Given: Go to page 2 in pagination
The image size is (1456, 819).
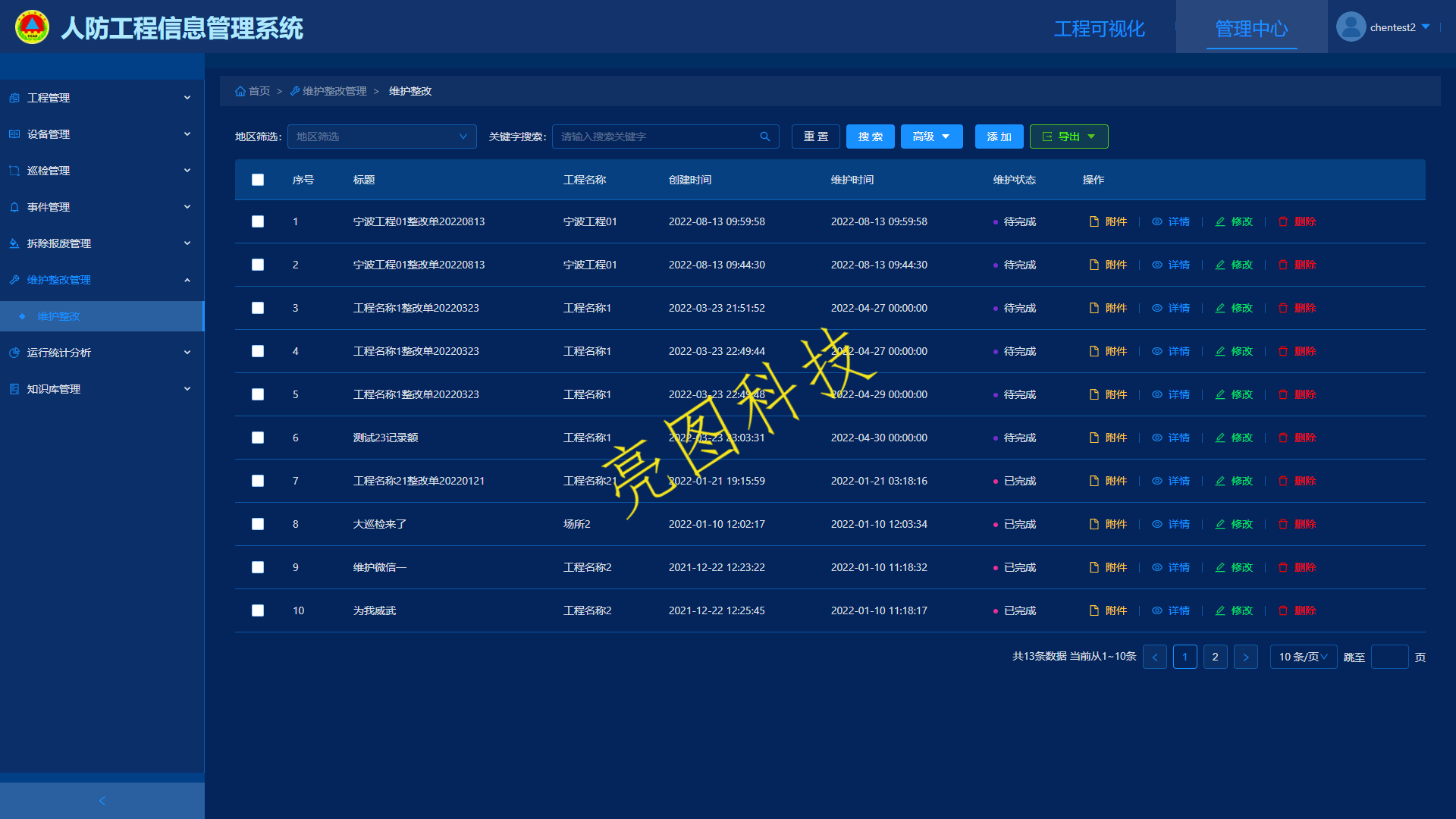Looking at the screenshot, I should click(1215, 657).
